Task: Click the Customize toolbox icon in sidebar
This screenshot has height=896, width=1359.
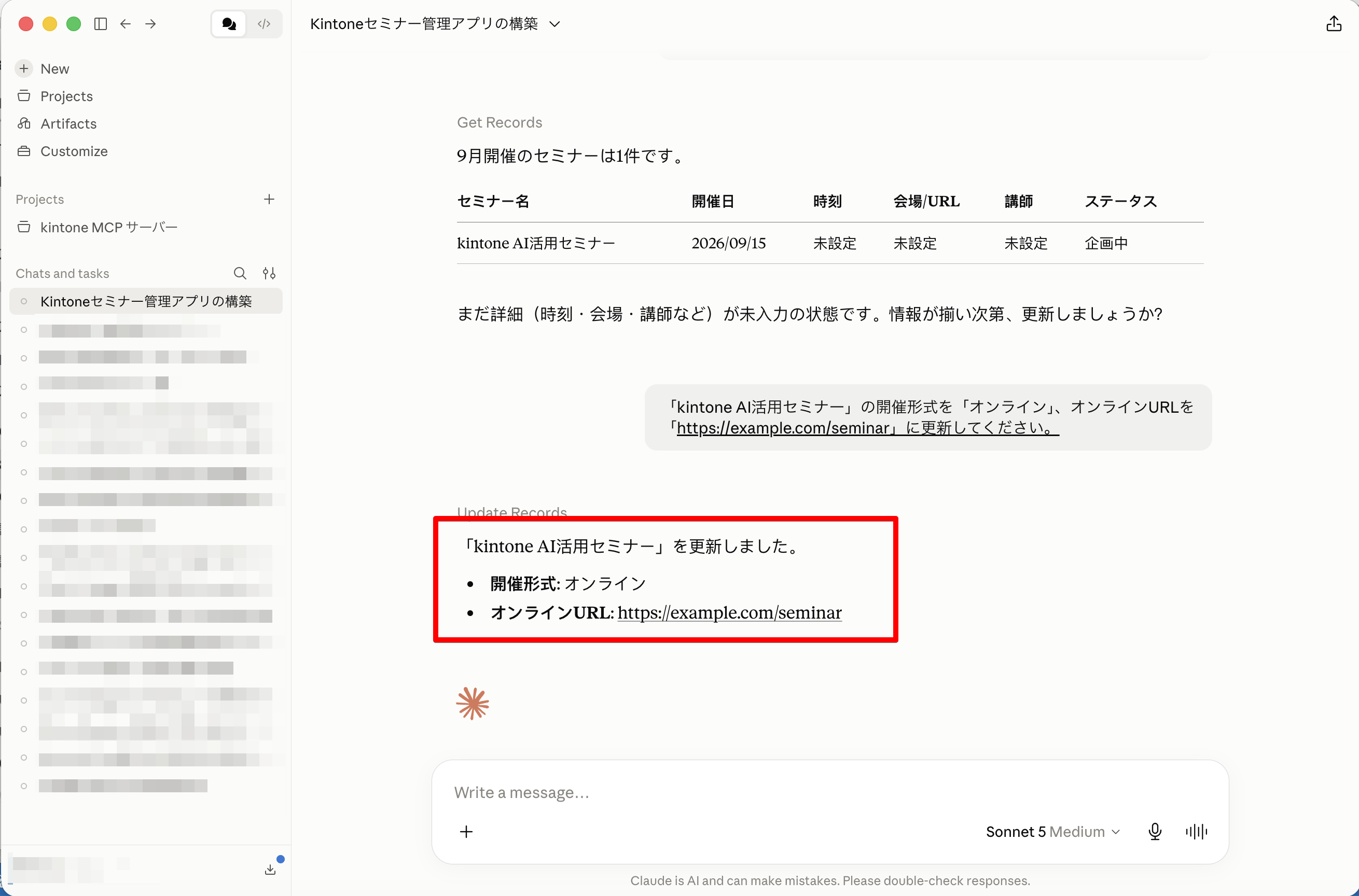Action: 24,151
